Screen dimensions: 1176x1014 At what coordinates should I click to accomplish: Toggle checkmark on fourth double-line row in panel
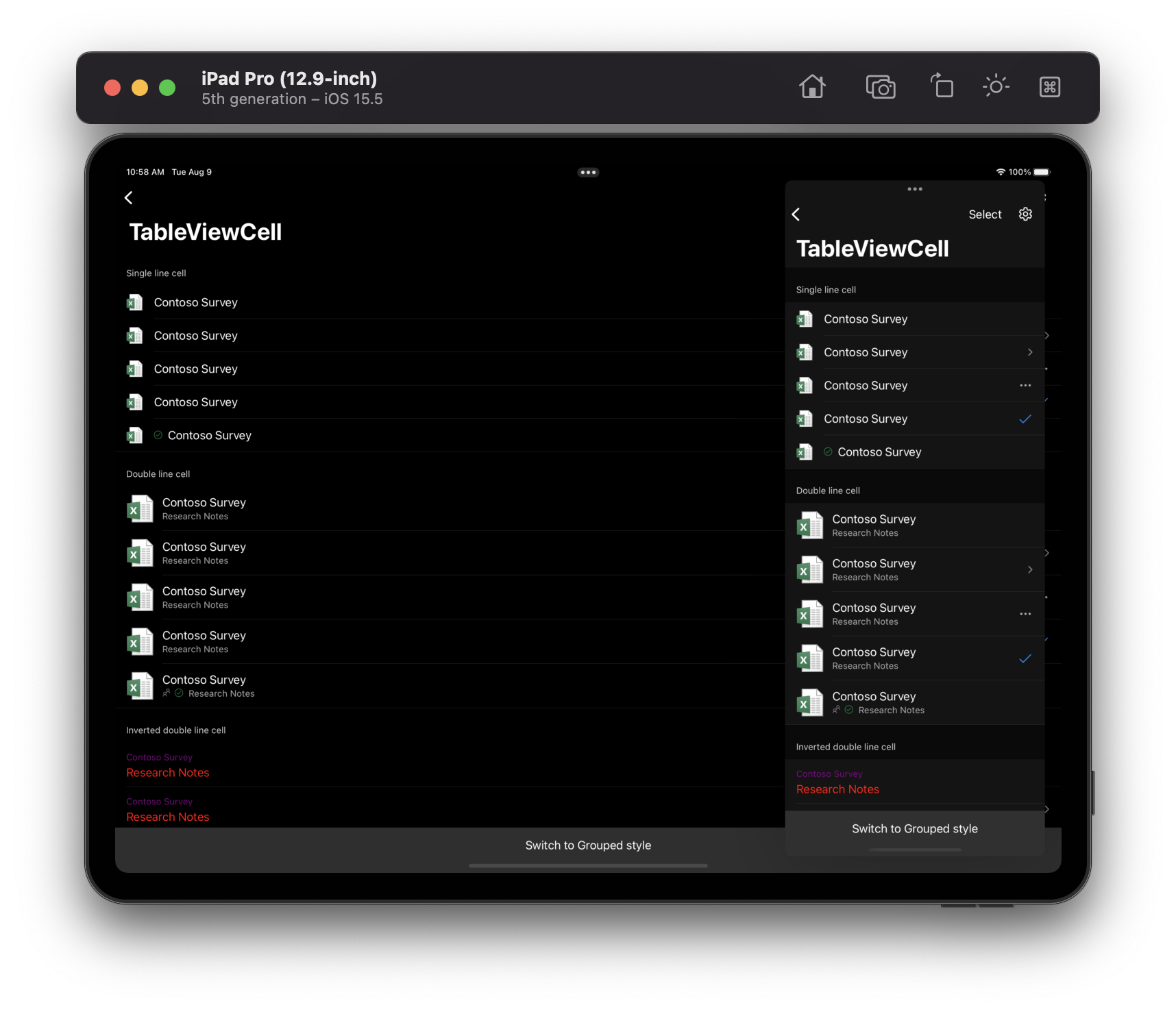pyautogui.click(x=1025, y=658)
